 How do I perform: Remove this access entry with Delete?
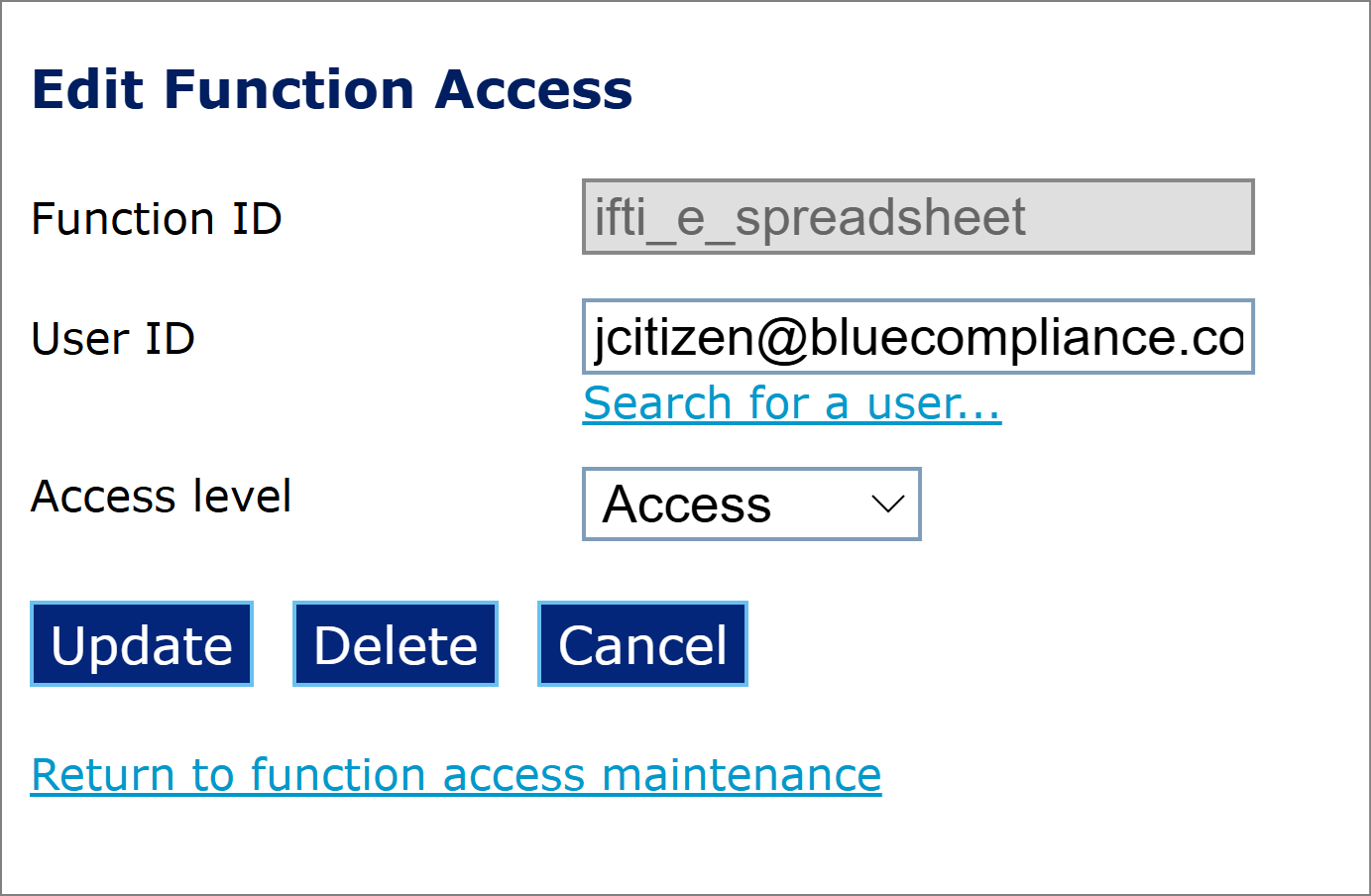tap(396, 644)
